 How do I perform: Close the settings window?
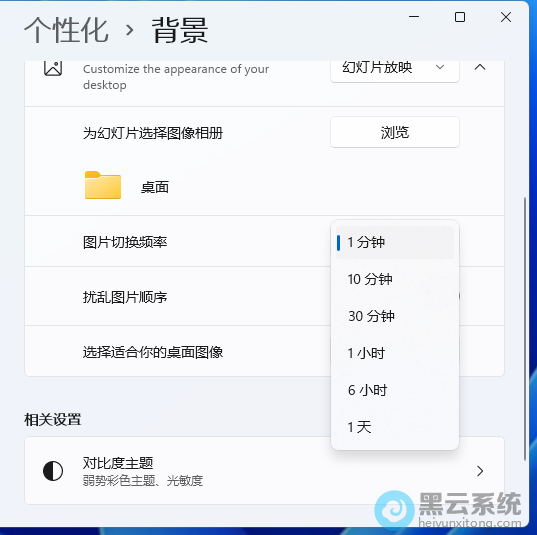click(x=505, y=17)
